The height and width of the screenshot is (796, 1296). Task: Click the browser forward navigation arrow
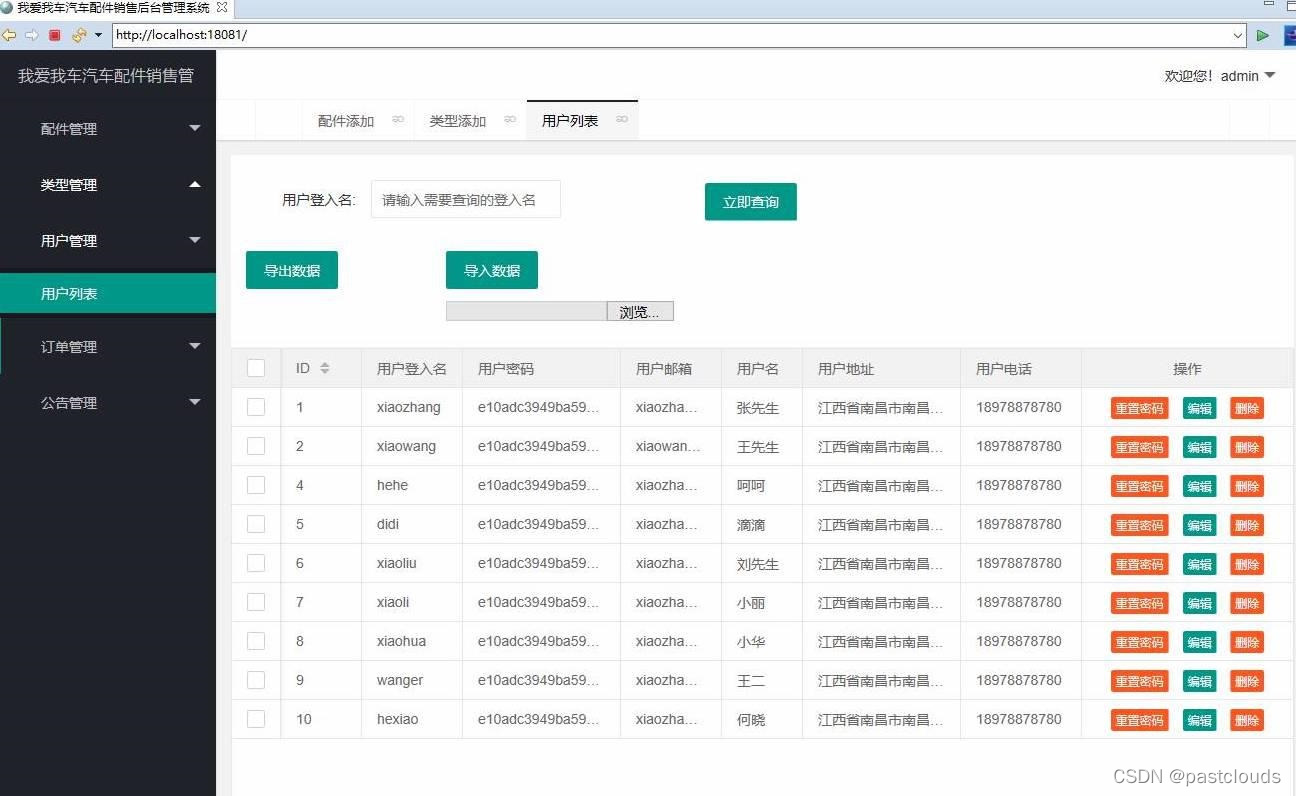click(31, 33)
